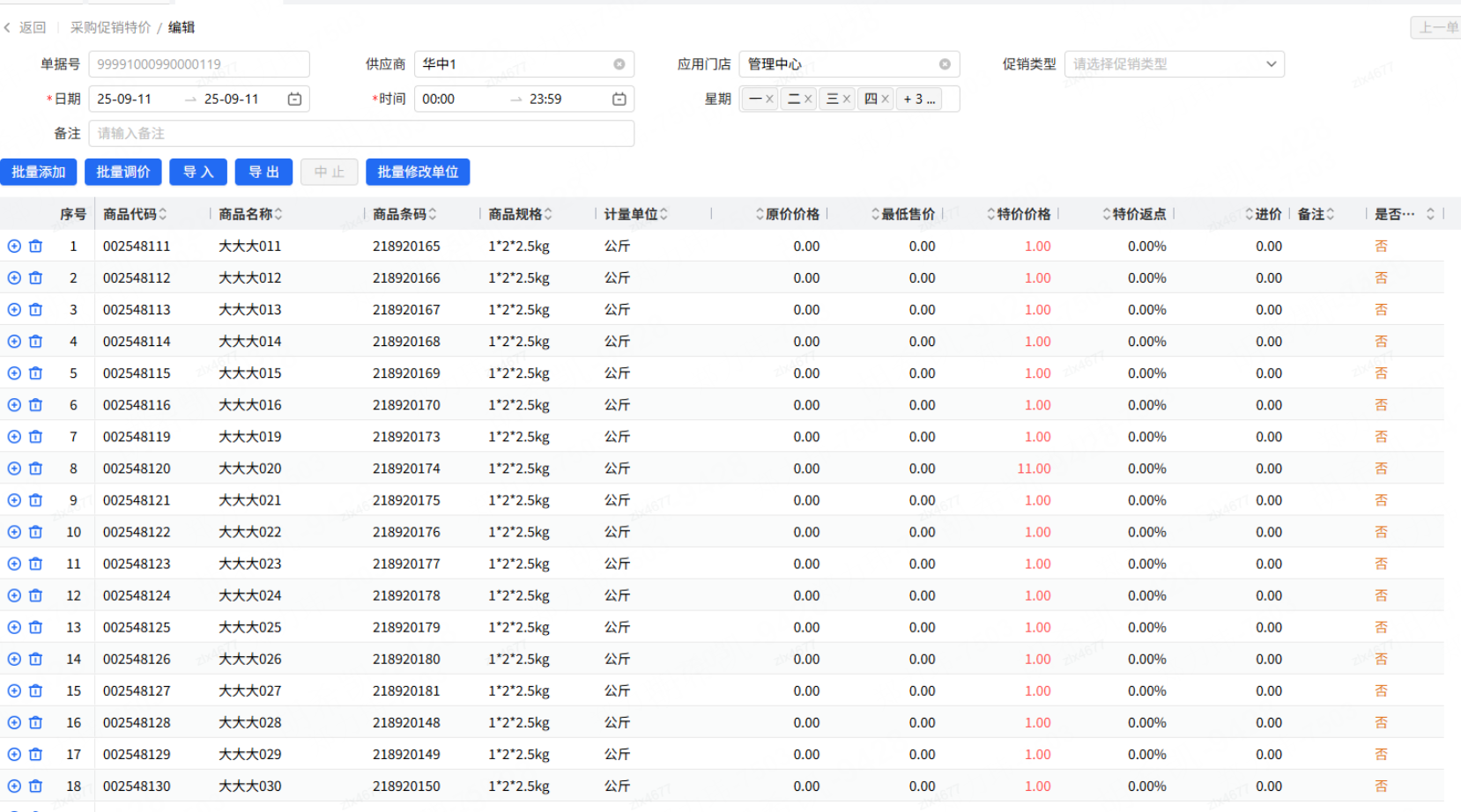Screen dimensions: 1461x812
Task: Sort by the 特价价格 column header
Action: pyautogui.click(x=1022, y=214)
